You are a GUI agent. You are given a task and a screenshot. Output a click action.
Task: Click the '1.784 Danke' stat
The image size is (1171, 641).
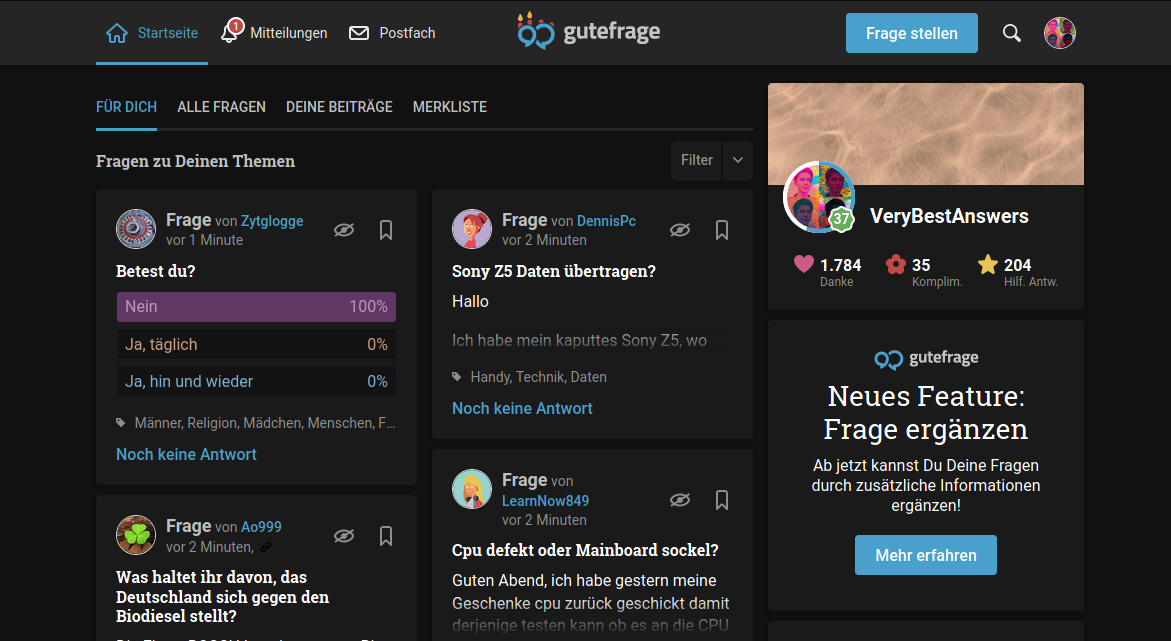[x=827, y=271]
